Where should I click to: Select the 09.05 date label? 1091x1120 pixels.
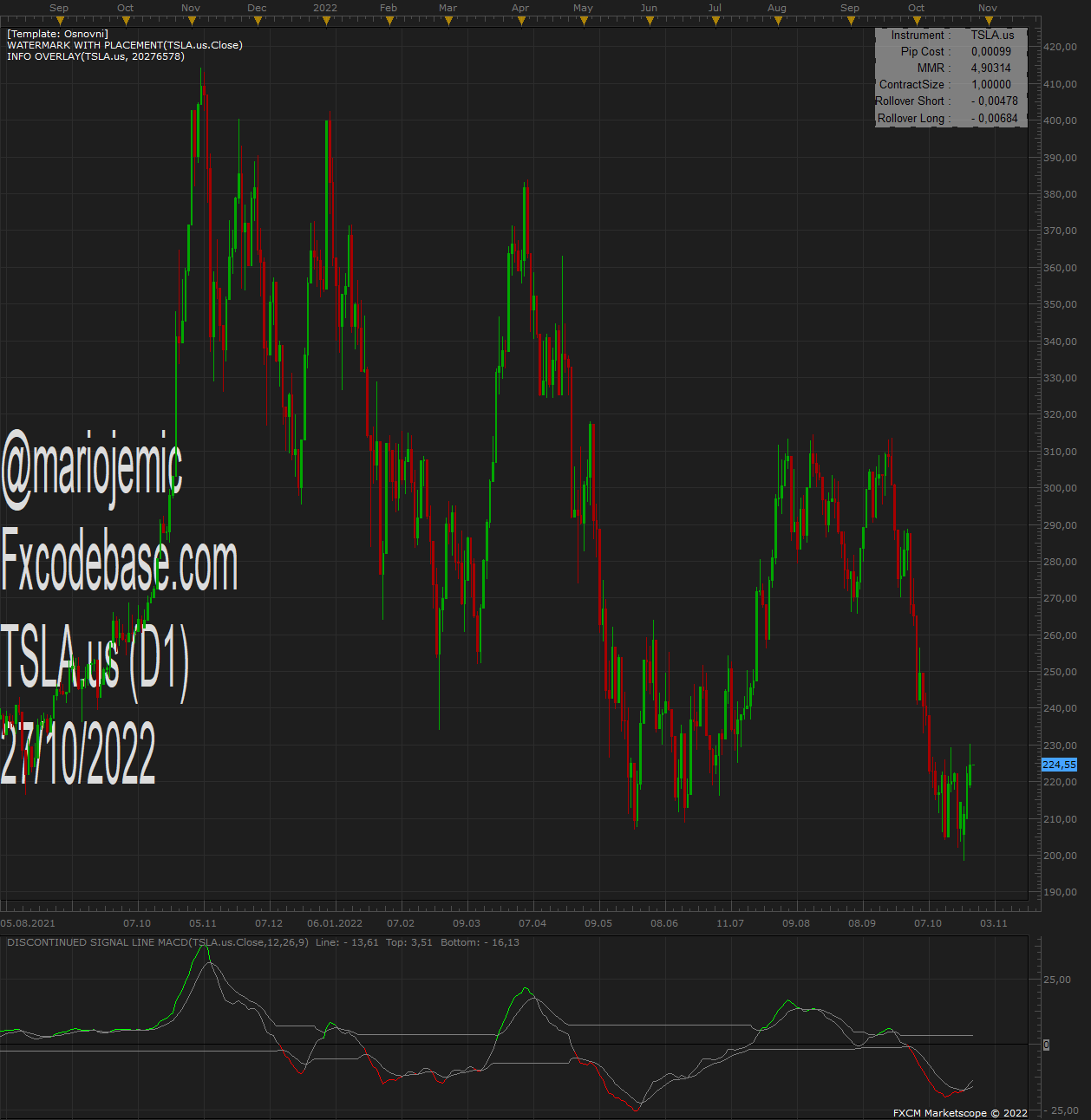[x=598, y=923]
